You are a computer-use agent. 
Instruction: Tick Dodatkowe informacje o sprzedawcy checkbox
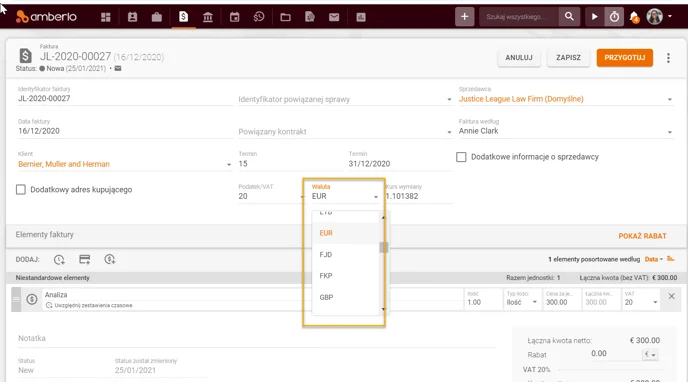(x=461, y=157)
